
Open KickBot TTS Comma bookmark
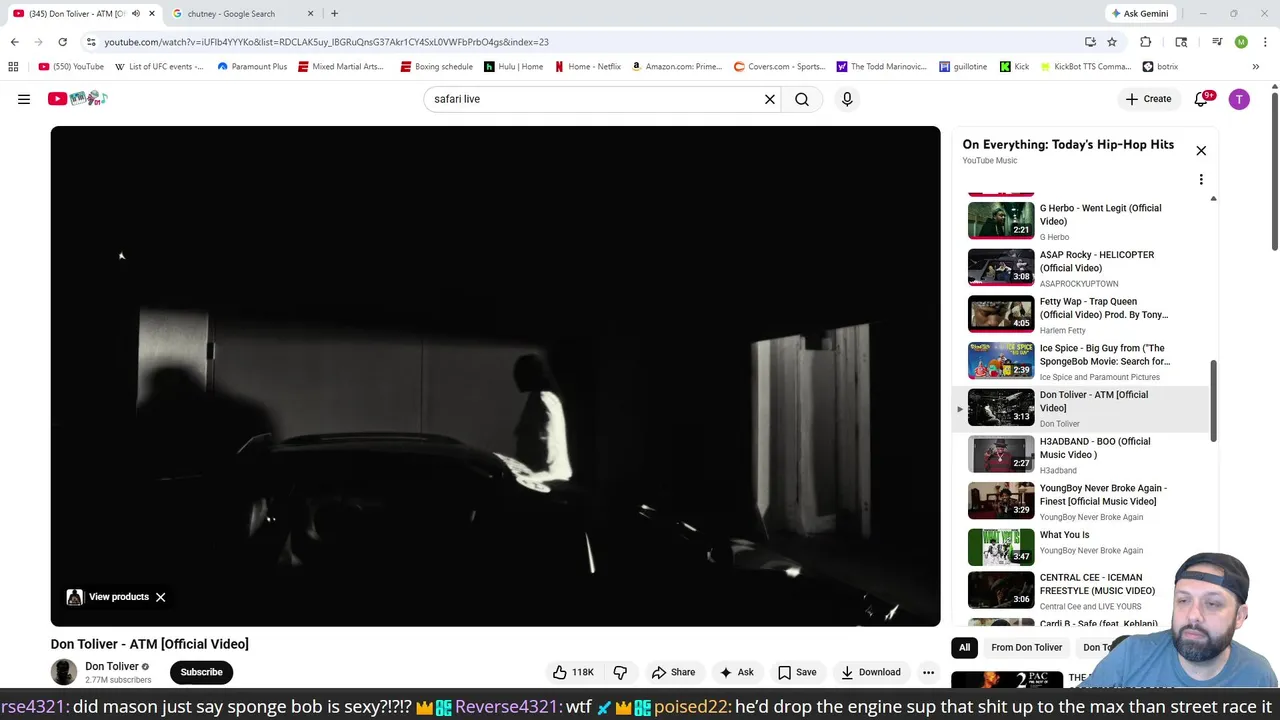[x=1087, y=67]
